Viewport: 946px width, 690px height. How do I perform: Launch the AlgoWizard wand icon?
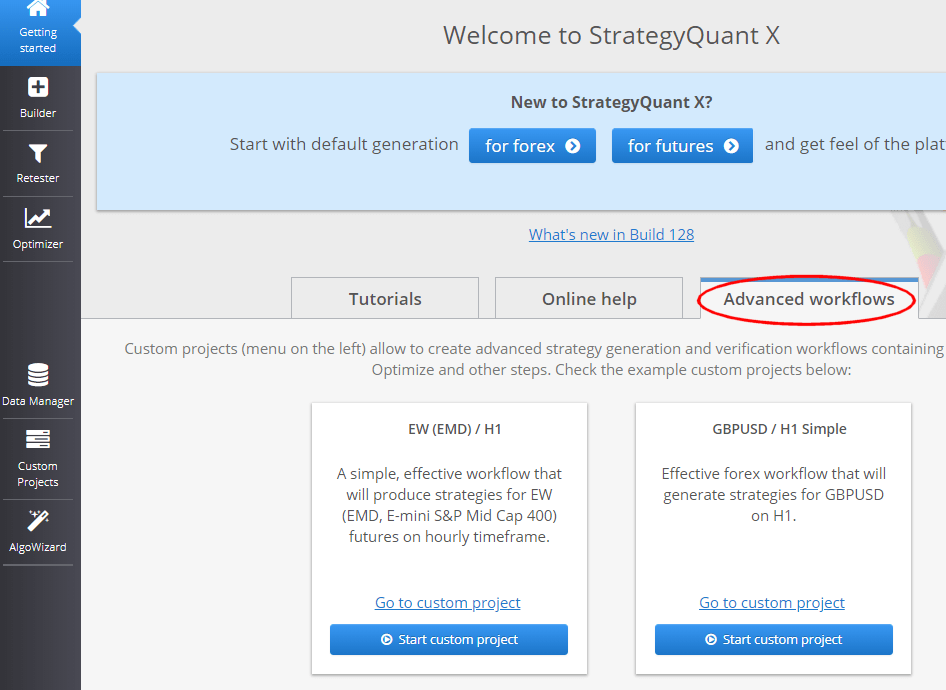[37, 521]
